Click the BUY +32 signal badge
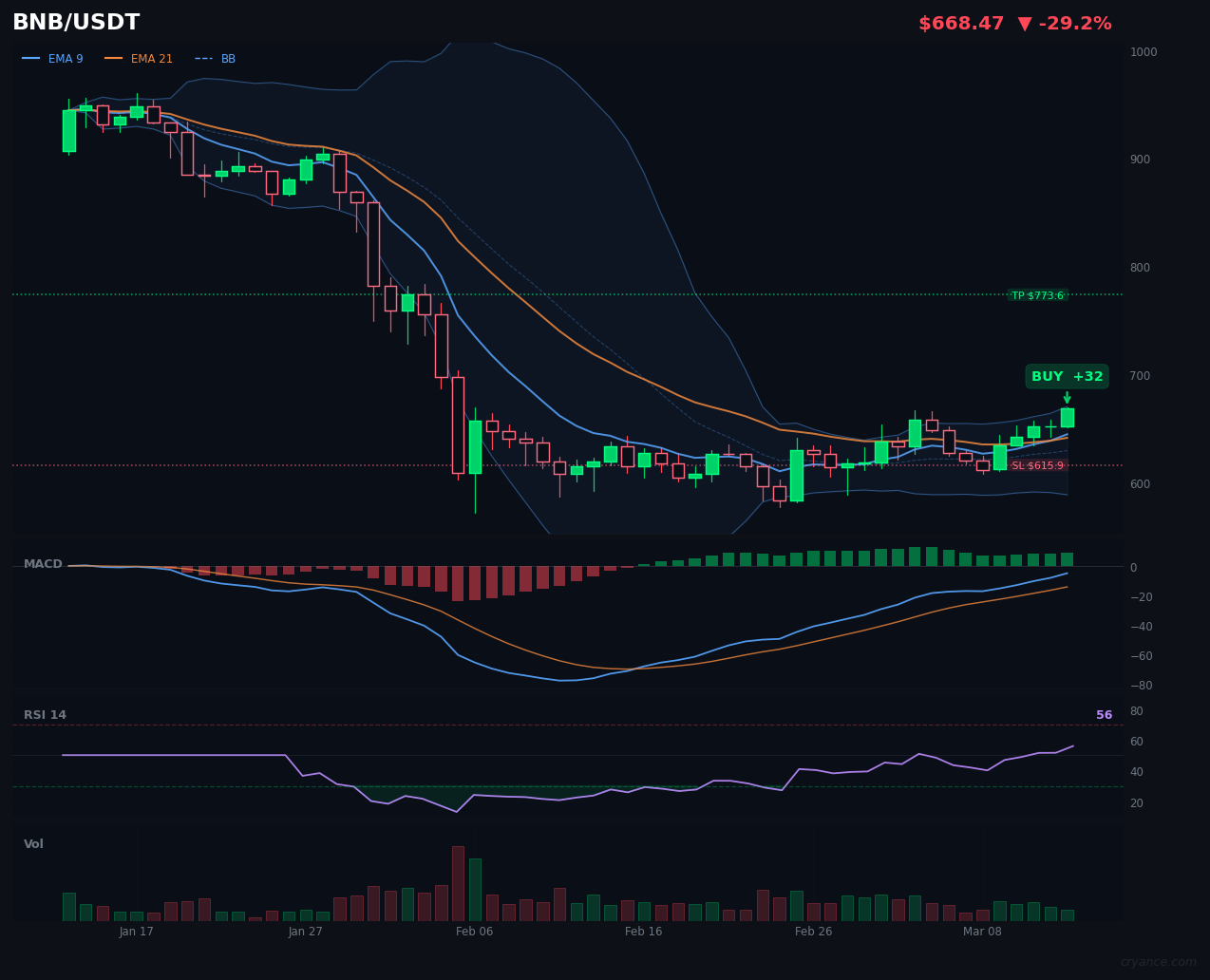The image size is (1210, 980). click(x=1067, y=376)
